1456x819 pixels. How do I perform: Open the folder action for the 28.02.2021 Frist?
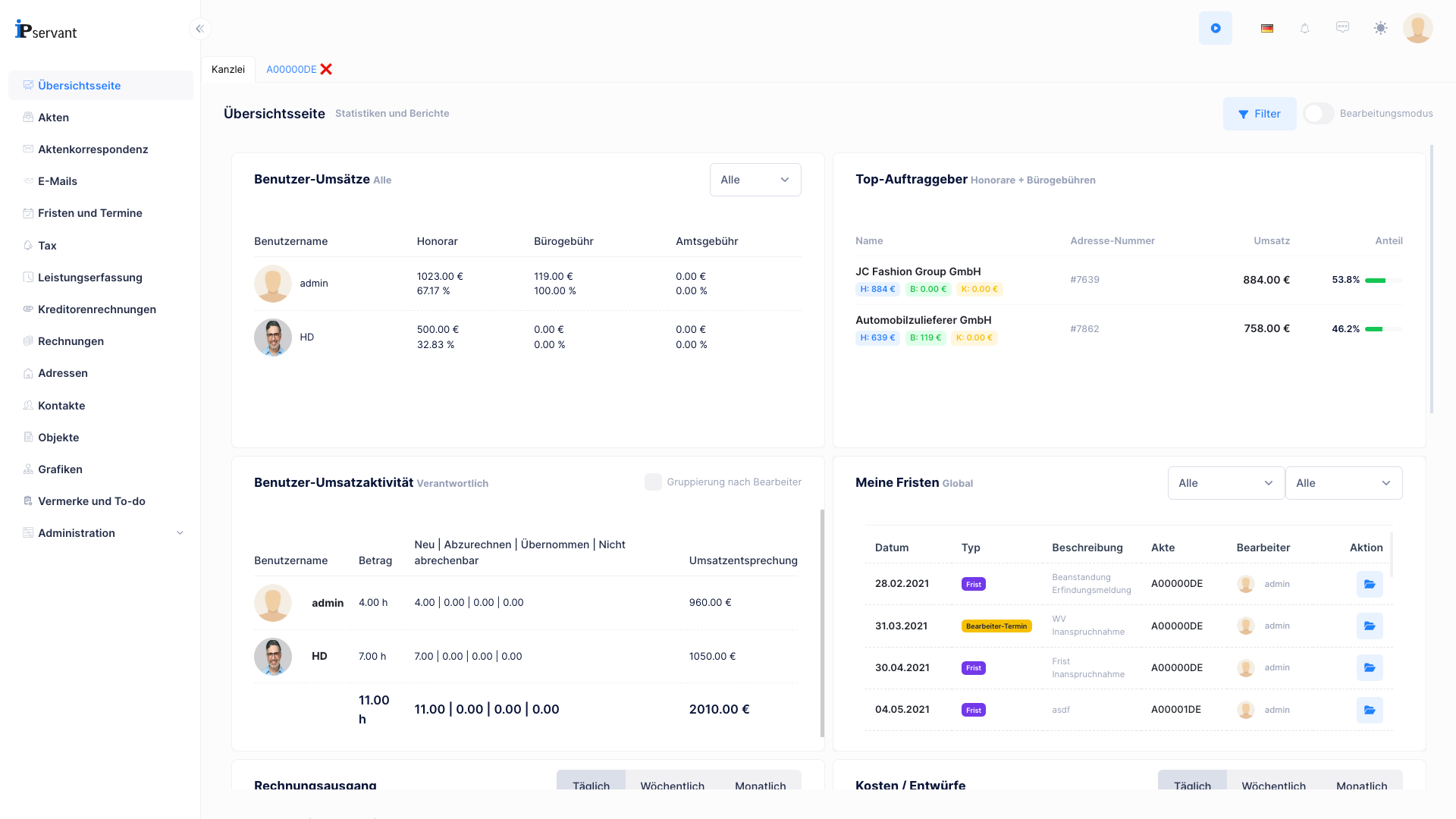click(1369, 584)
